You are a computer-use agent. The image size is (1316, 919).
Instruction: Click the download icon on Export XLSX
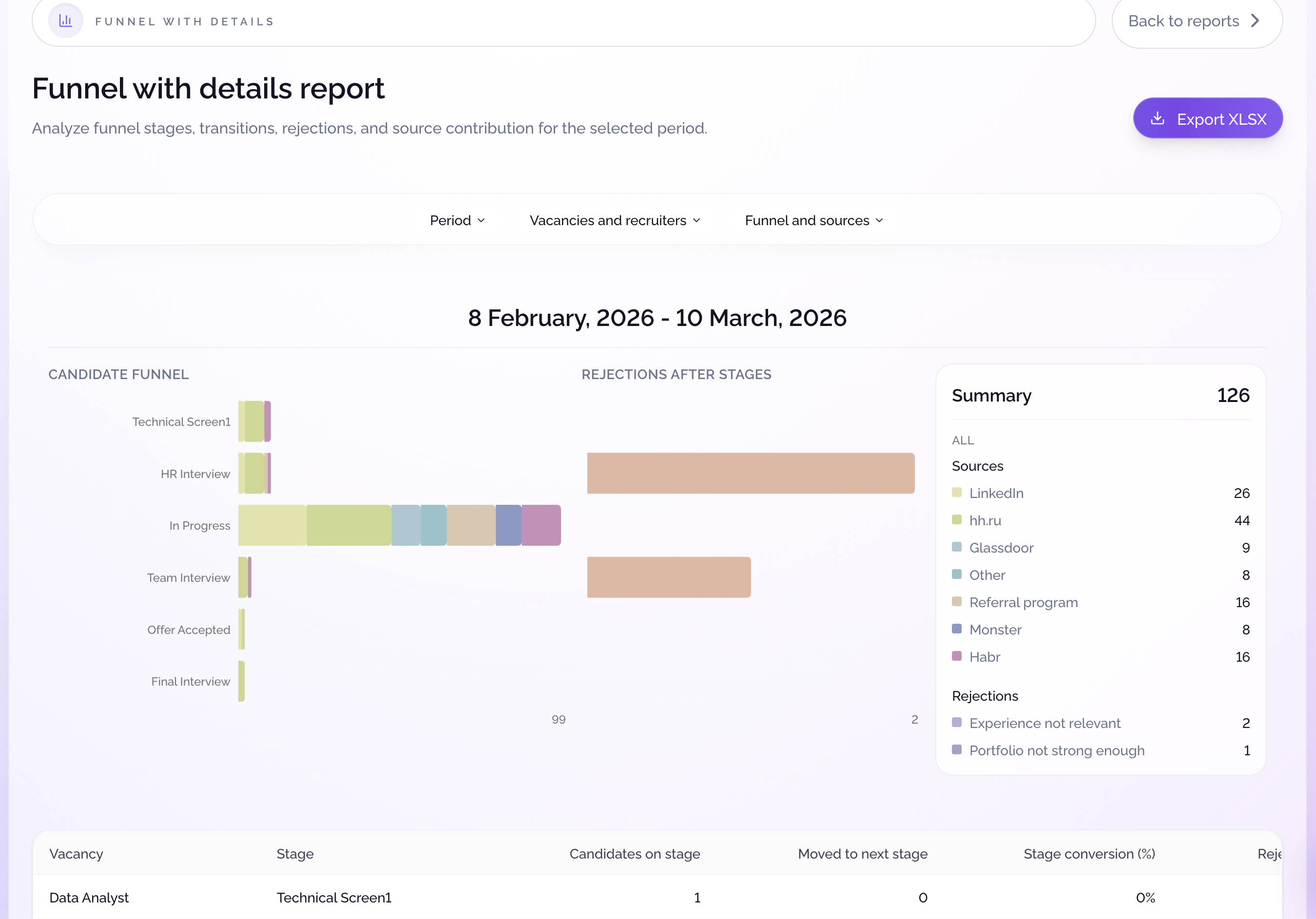(x=1157, y=118)
